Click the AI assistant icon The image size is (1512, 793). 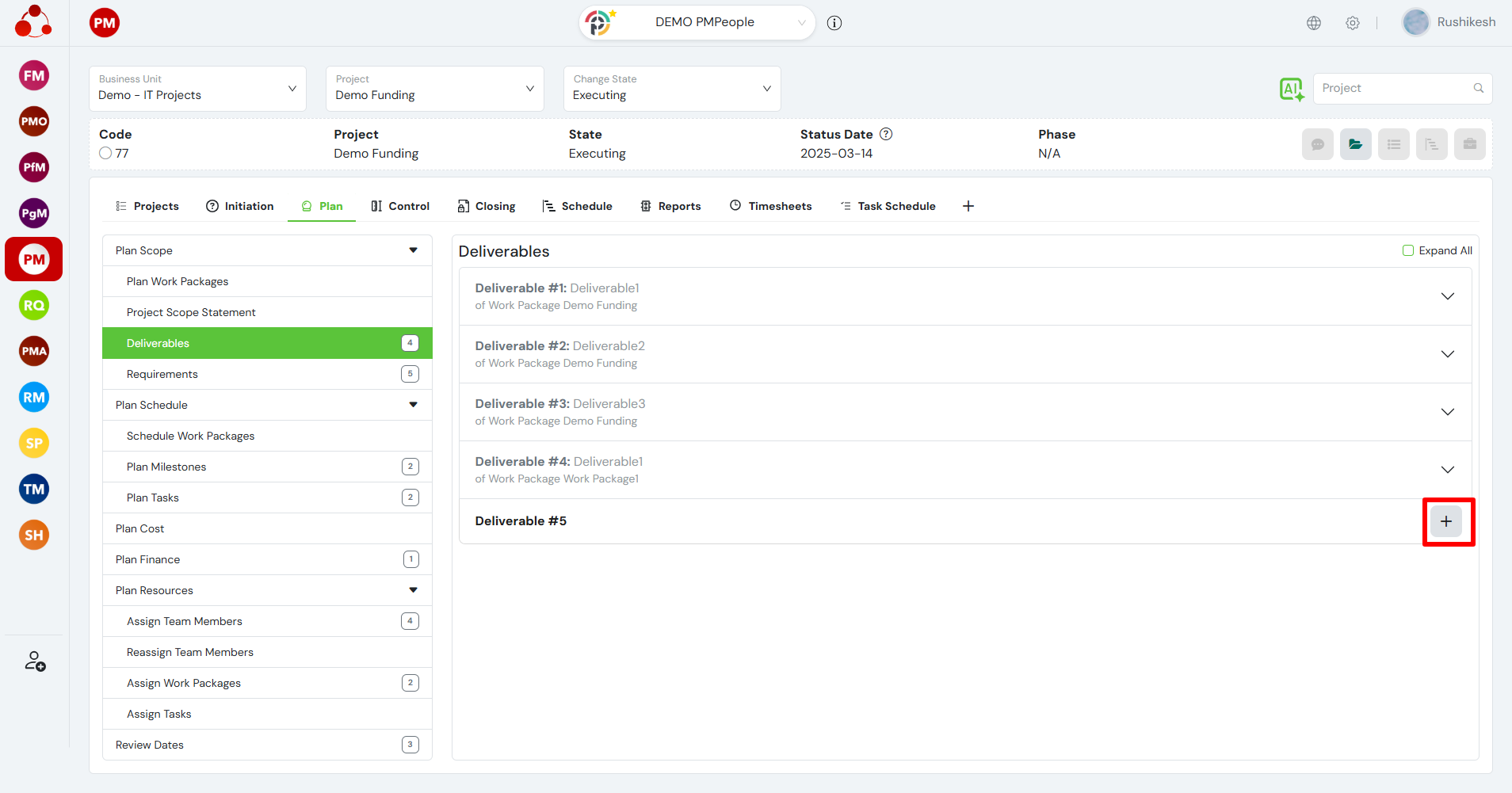click(x=1291, y=89)
